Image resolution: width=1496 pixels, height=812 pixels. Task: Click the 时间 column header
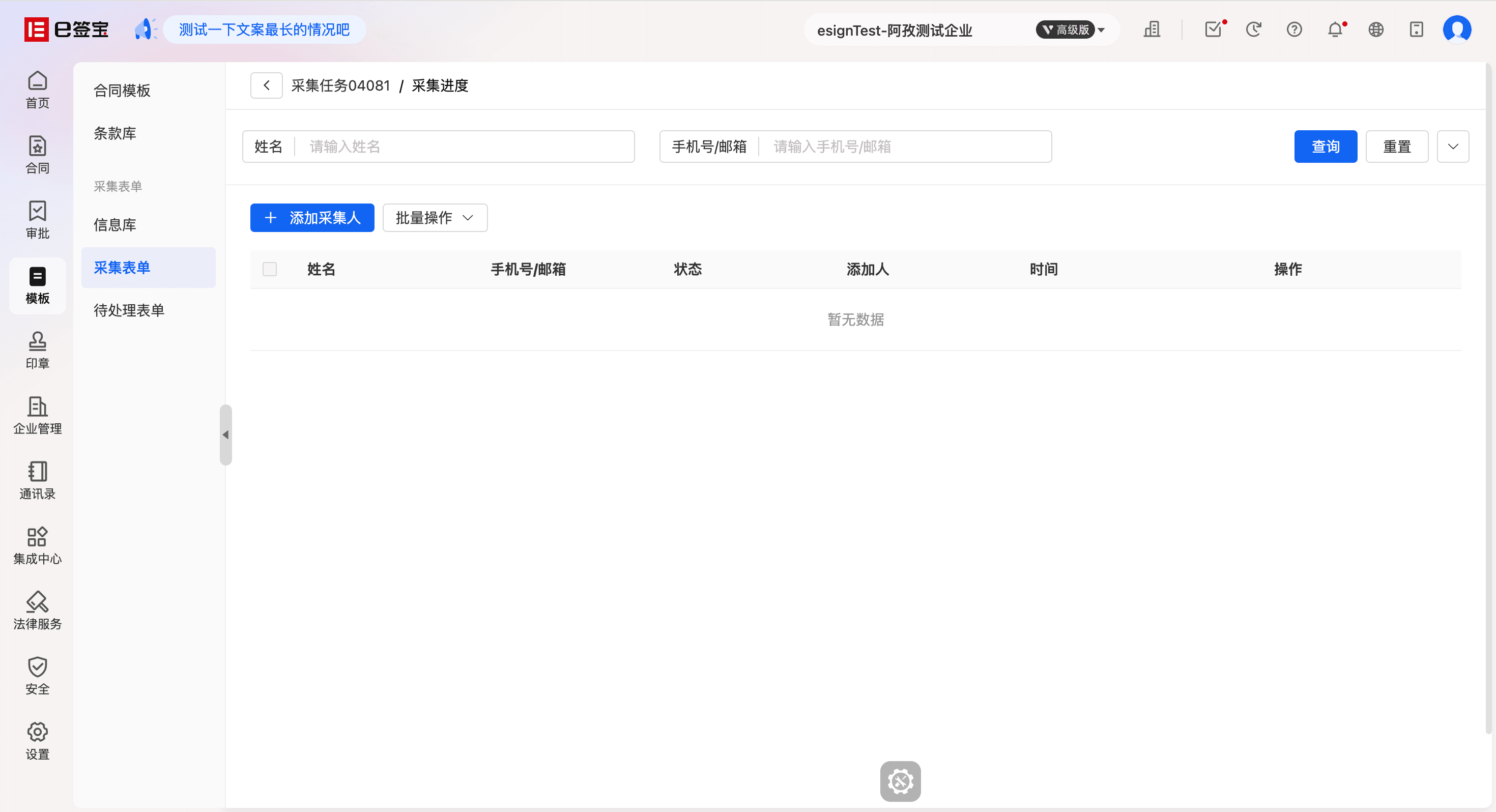[1044, 269]
